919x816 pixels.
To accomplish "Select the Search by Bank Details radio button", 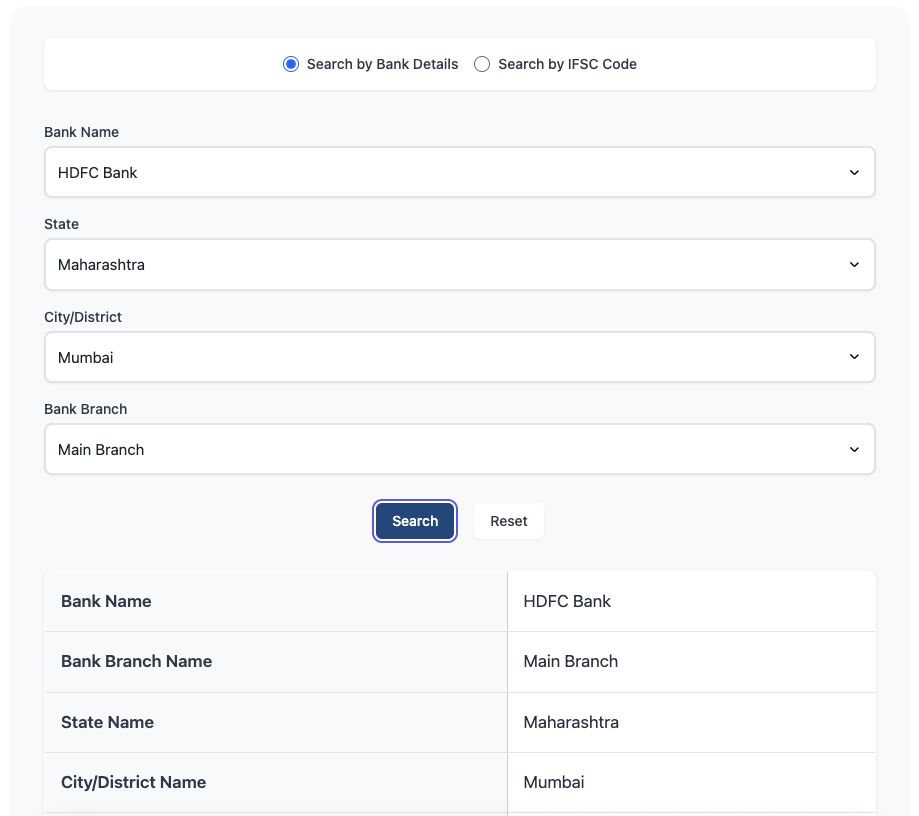I will tap(291, 64).
